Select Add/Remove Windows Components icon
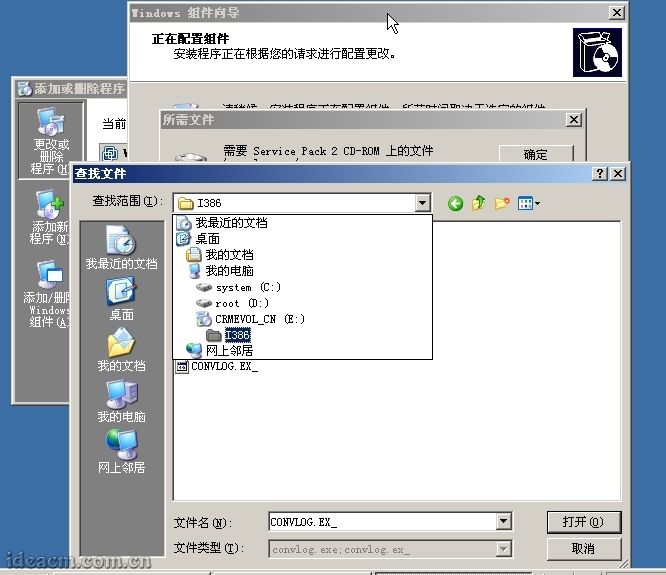This screenshot has height=575, width=666. point(47,294)
